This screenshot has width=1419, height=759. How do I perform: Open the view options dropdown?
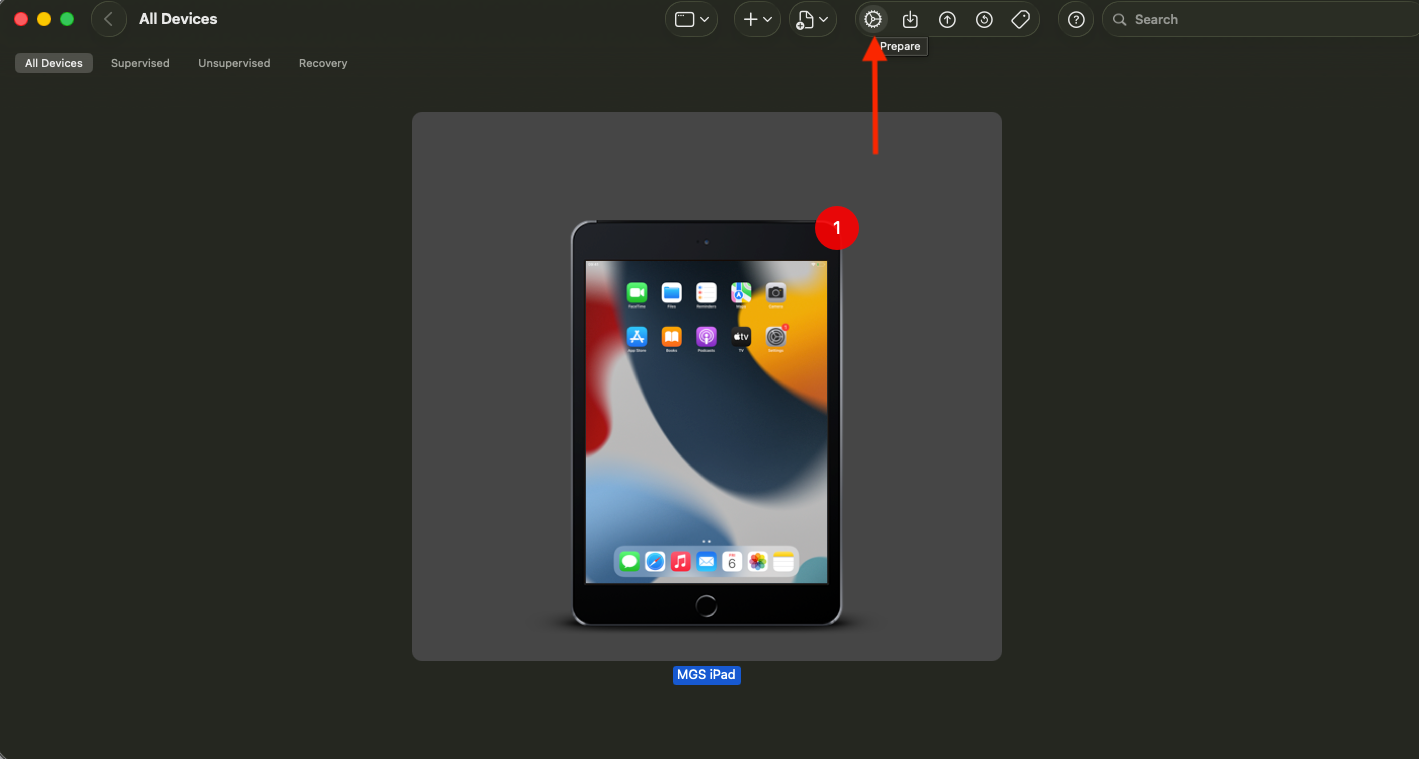[x=691, y=19]
